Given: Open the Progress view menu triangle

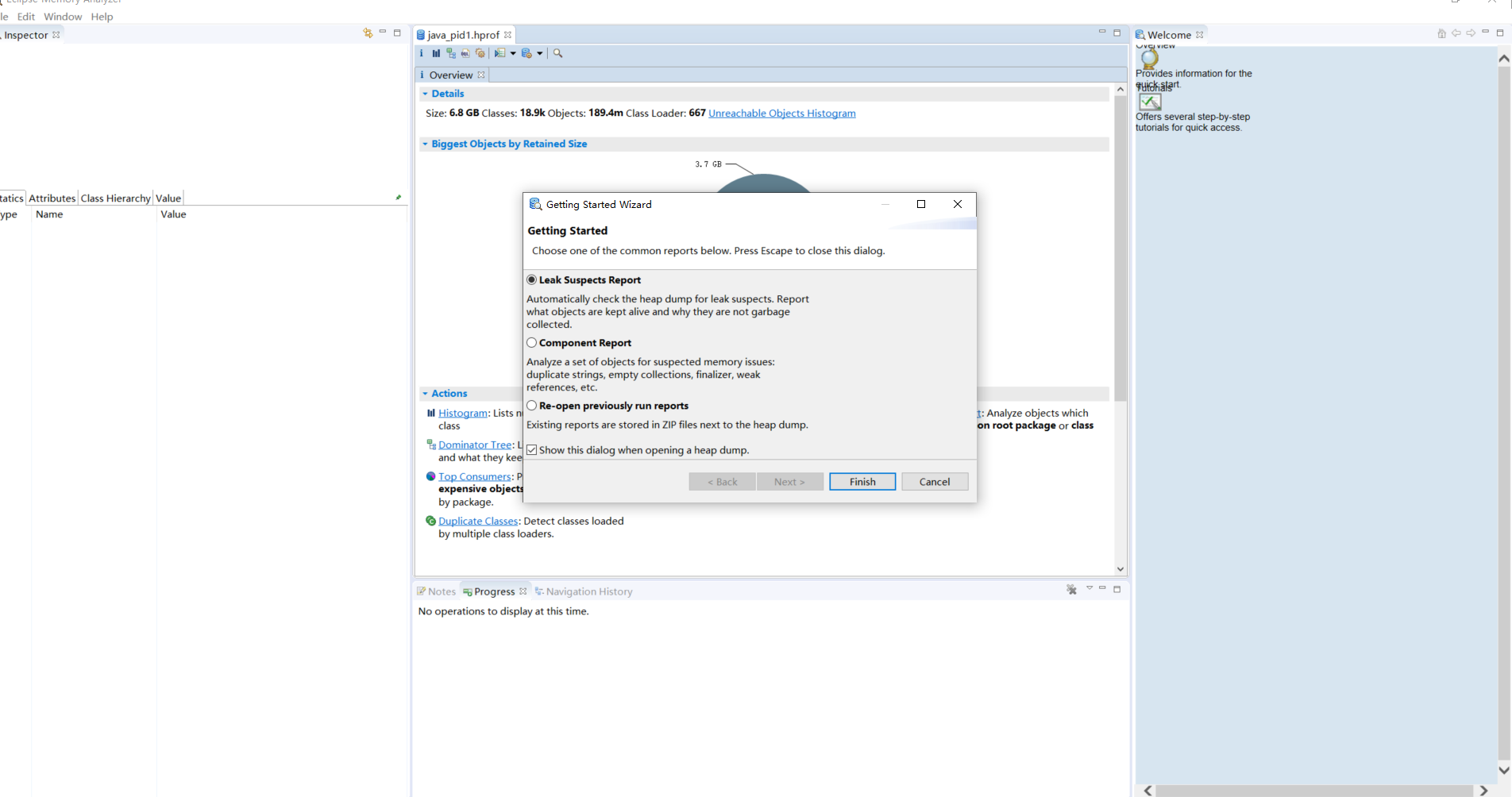Looking at the screenshot, I should 1090,588.
